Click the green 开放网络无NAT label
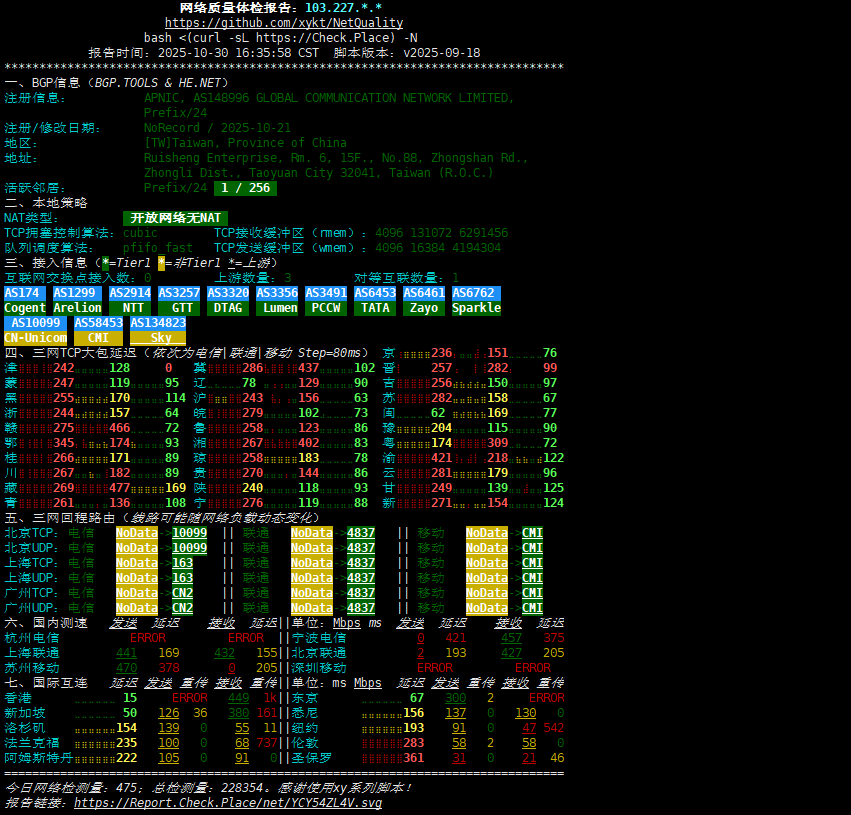Viewport: 851px width, 815px height. [x=175, y=218]
